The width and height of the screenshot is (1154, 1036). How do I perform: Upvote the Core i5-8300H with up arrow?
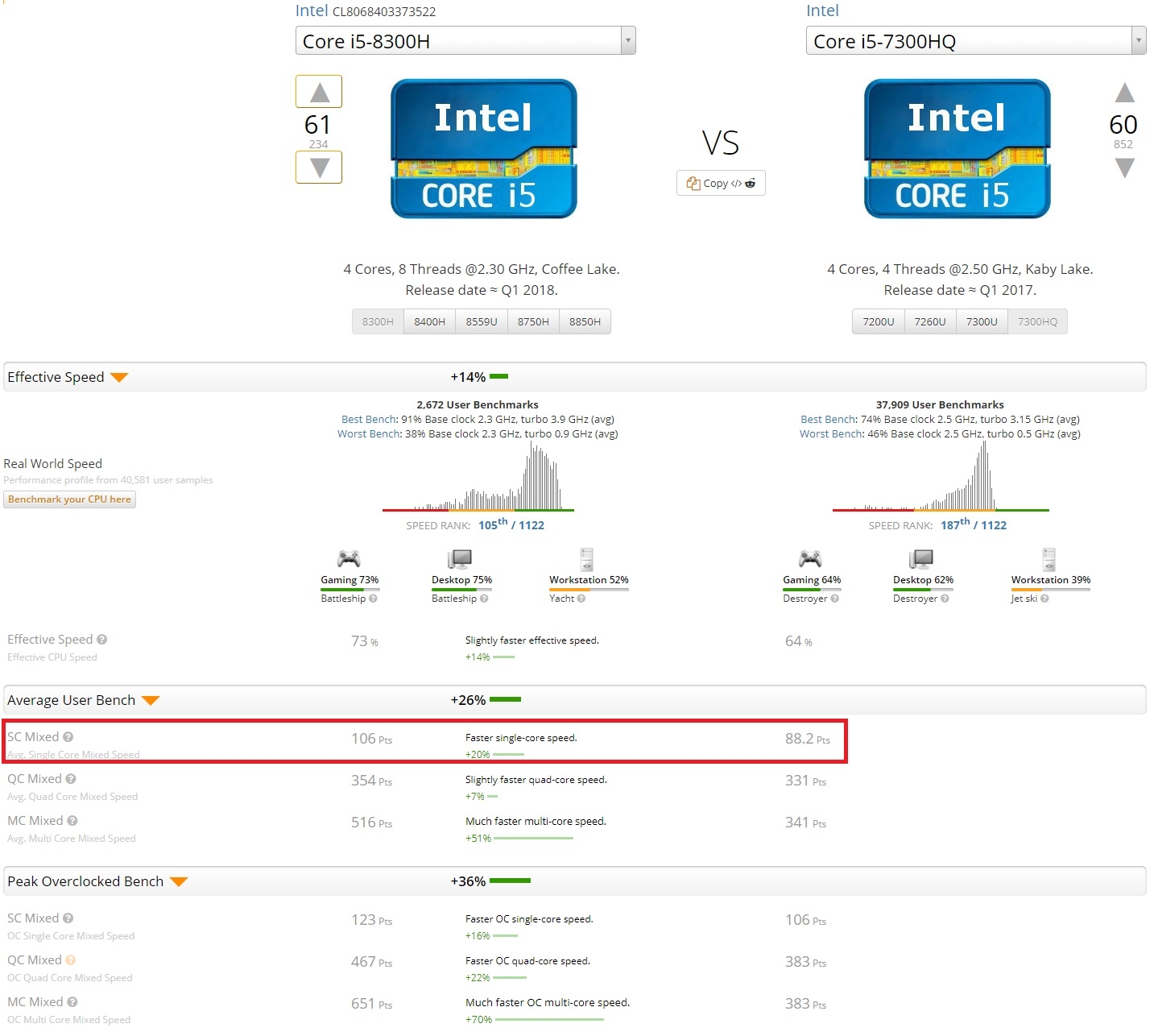(319, 92)
